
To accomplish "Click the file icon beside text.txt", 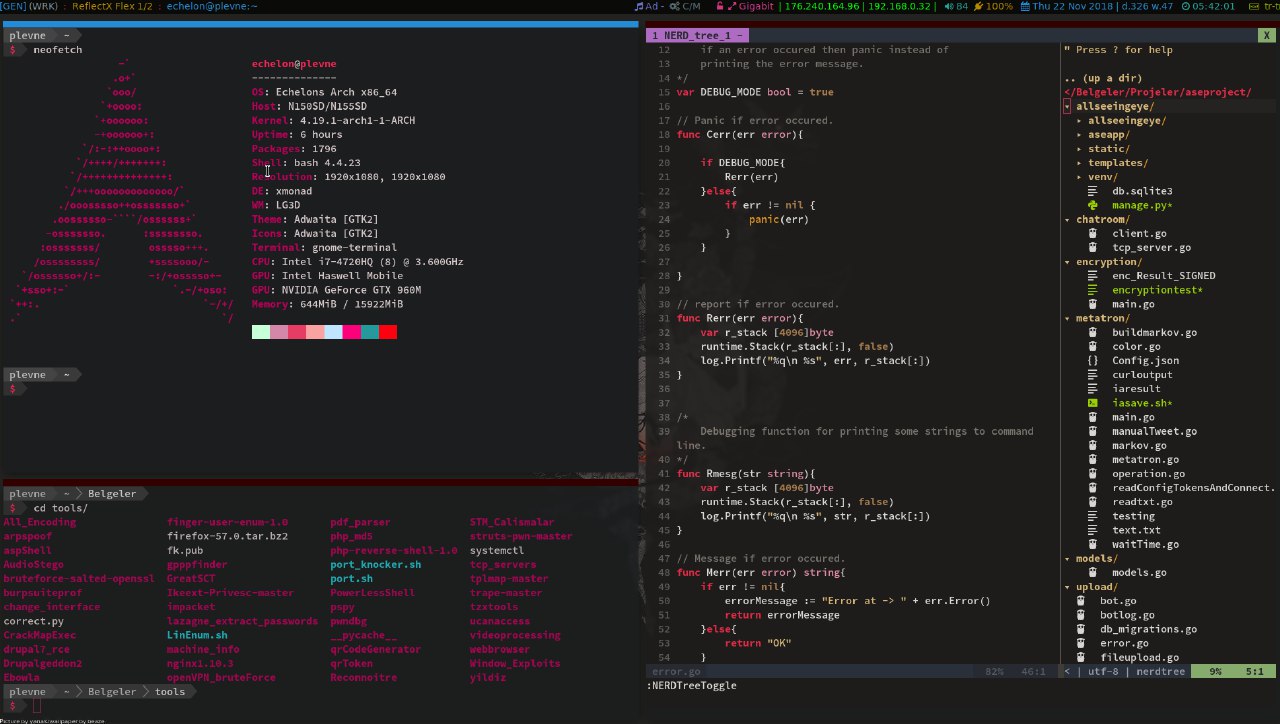I will [x=1093, y=530].
